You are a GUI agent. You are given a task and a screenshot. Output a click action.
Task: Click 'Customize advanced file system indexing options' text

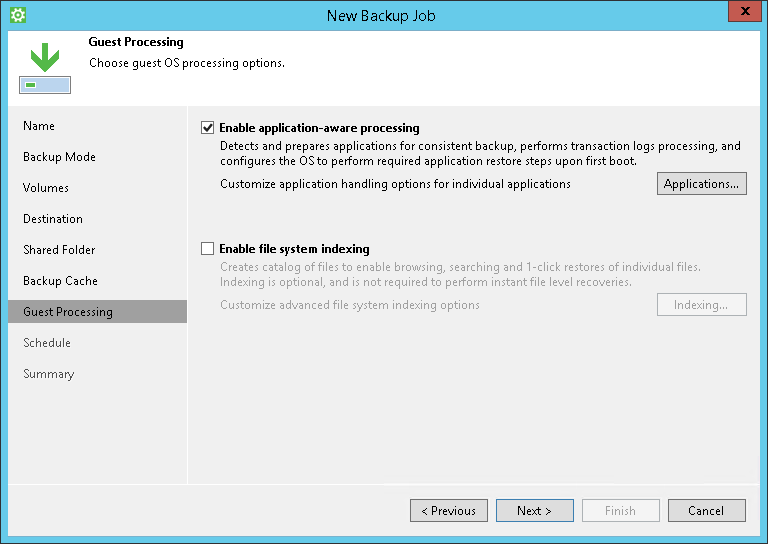[x=350, y=305]
